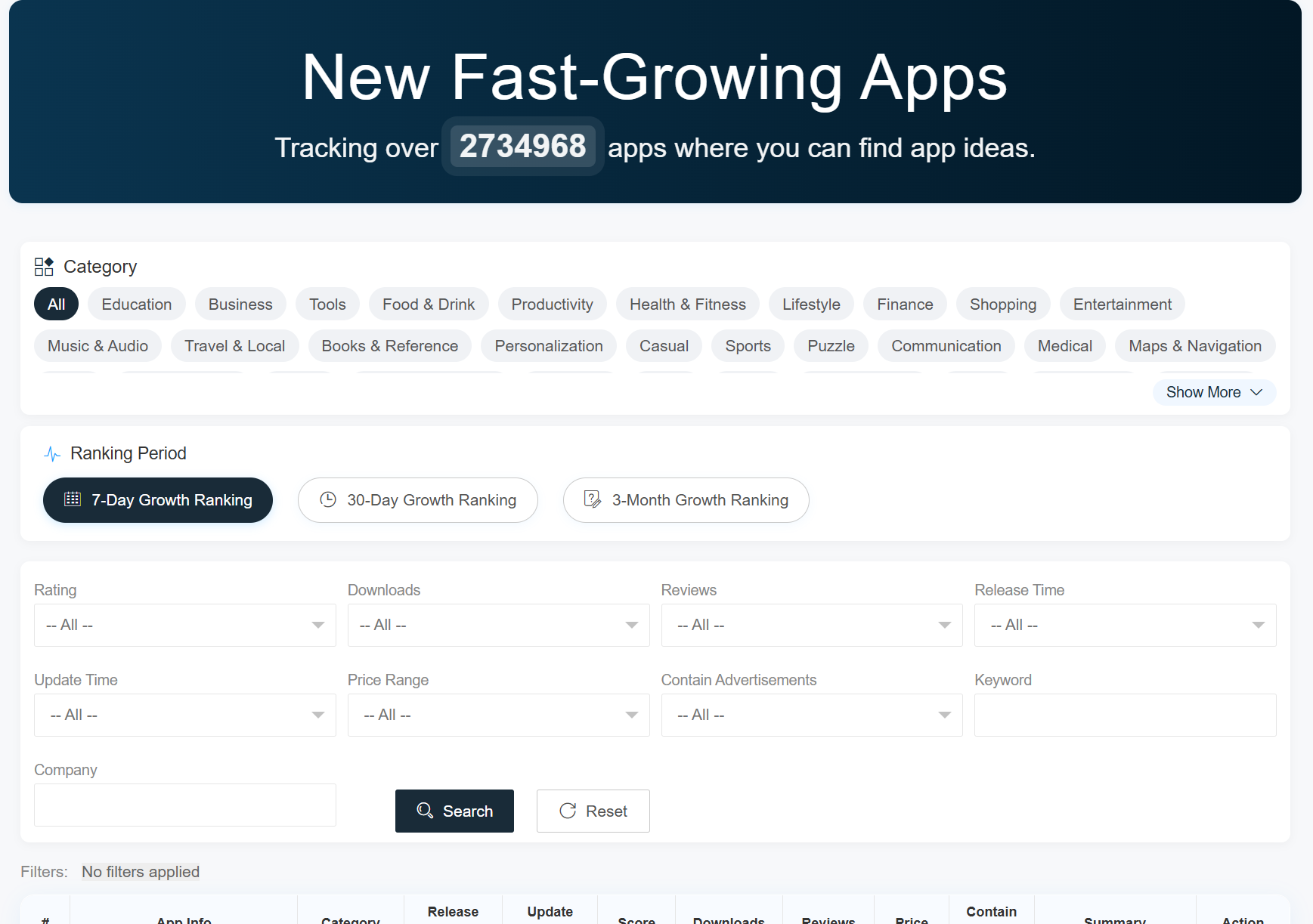
Task: Switch to the 3-Month Growth Ranking period
Action: (686, 500)
